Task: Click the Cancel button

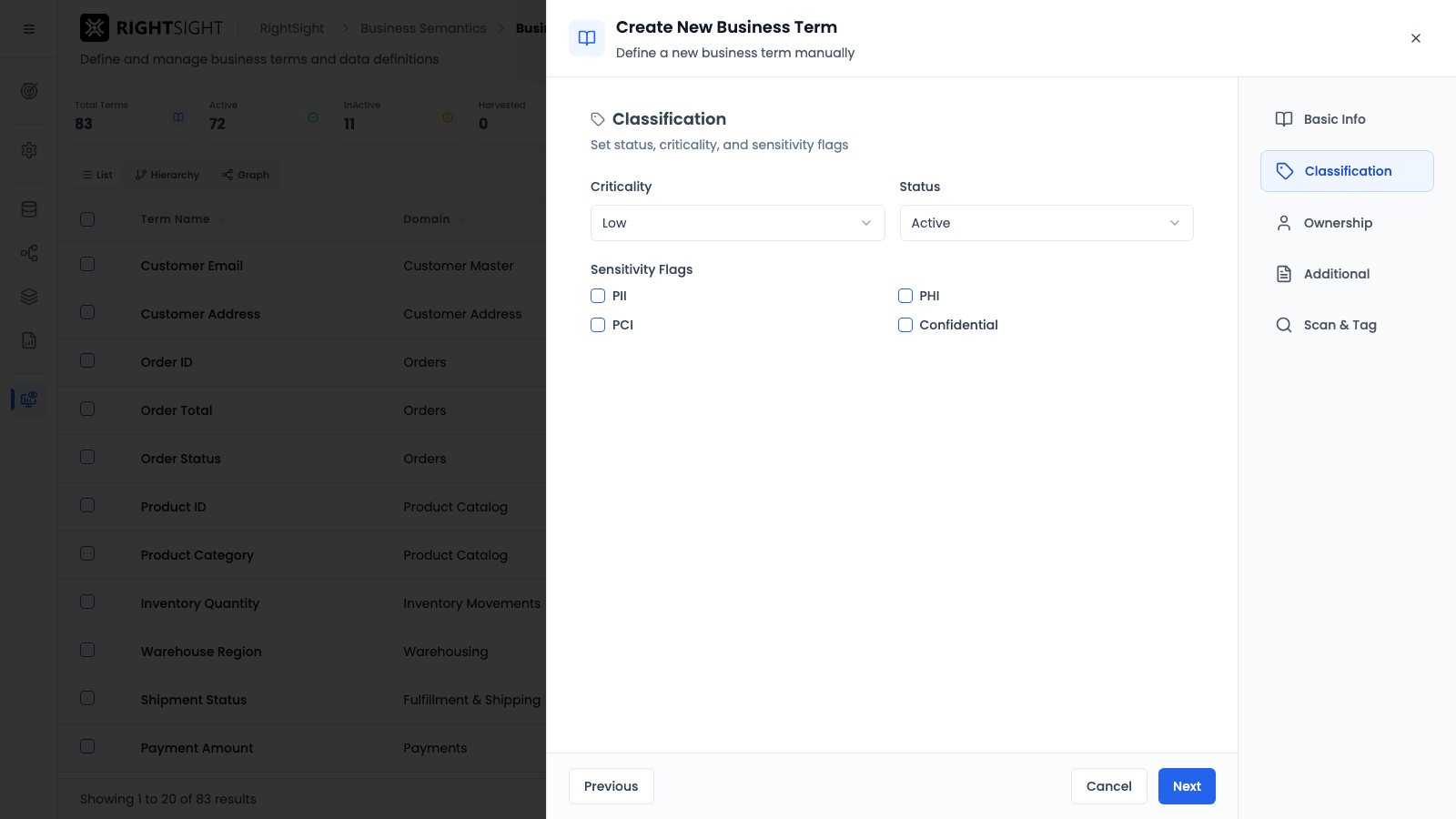Action: coord(1108,786)
